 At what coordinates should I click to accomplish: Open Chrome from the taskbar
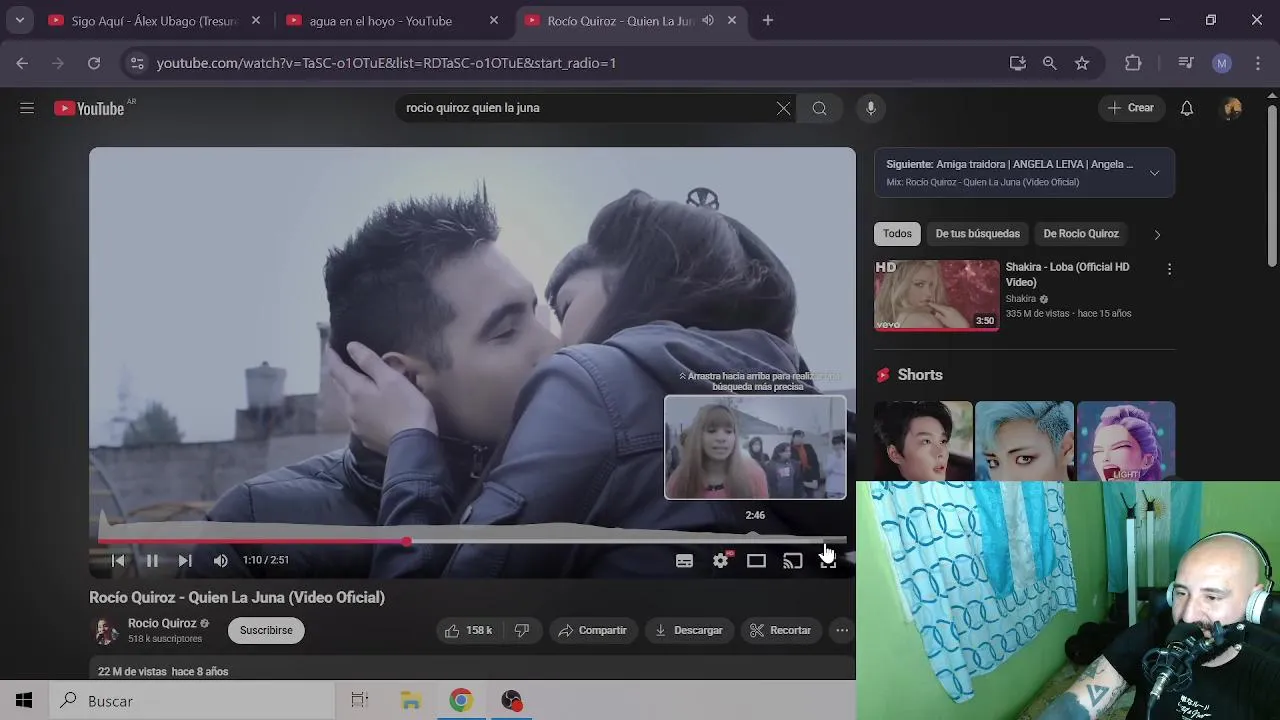click(x=461, y=701)
